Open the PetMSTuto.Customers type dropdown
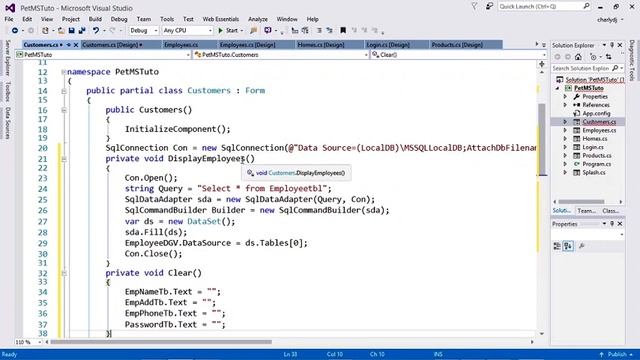Image resolution: width=640 pixels, height=360 pixels. pos(281,55)
